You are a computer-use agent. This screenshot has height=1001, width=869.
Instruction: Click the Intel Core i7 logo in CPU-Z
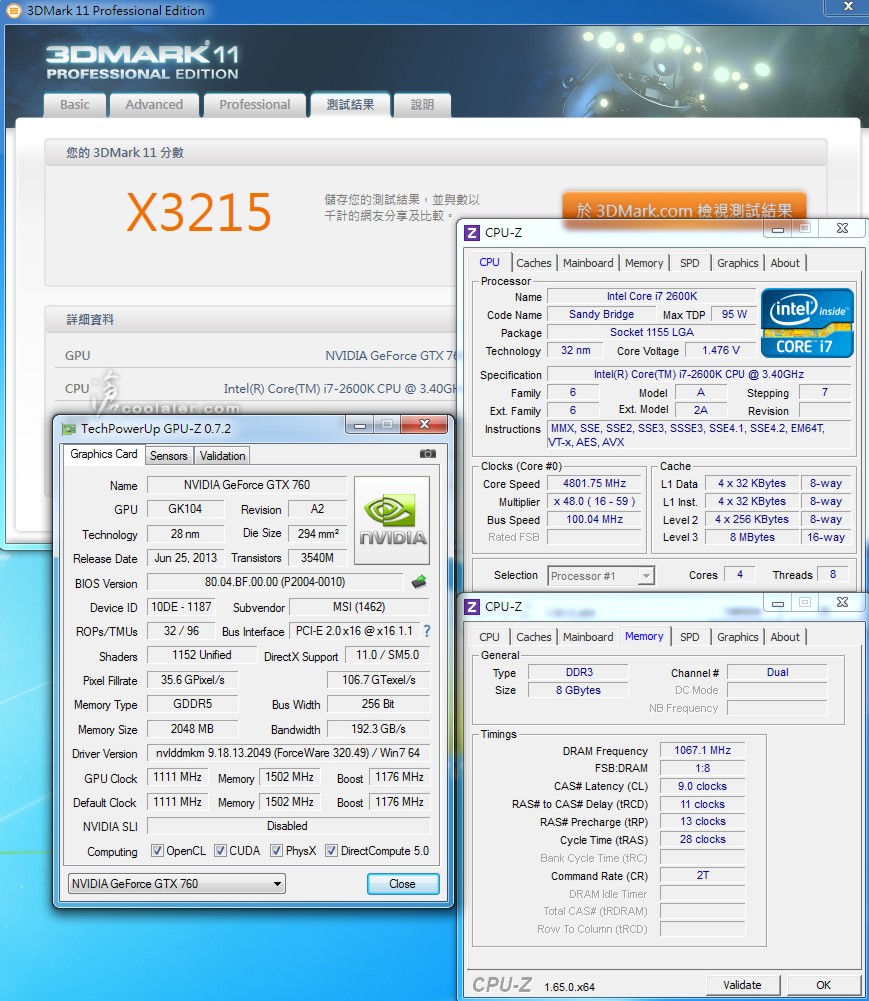point(807,323)
